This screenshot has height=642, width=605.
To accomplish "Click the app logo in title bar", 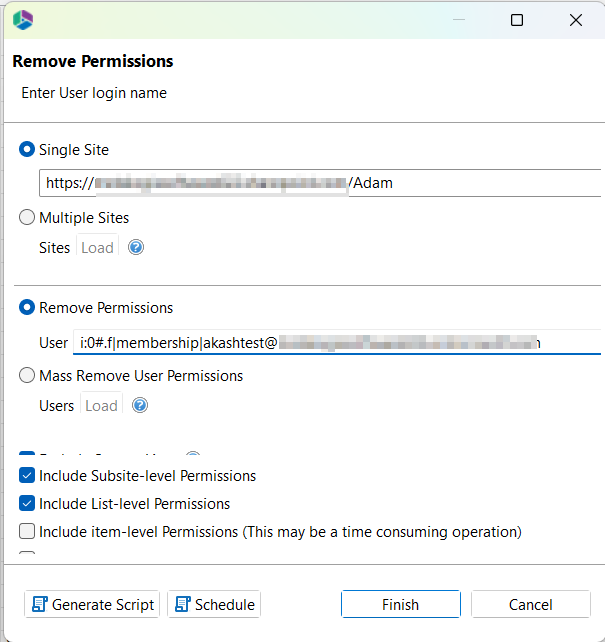I will click(22, 19).
